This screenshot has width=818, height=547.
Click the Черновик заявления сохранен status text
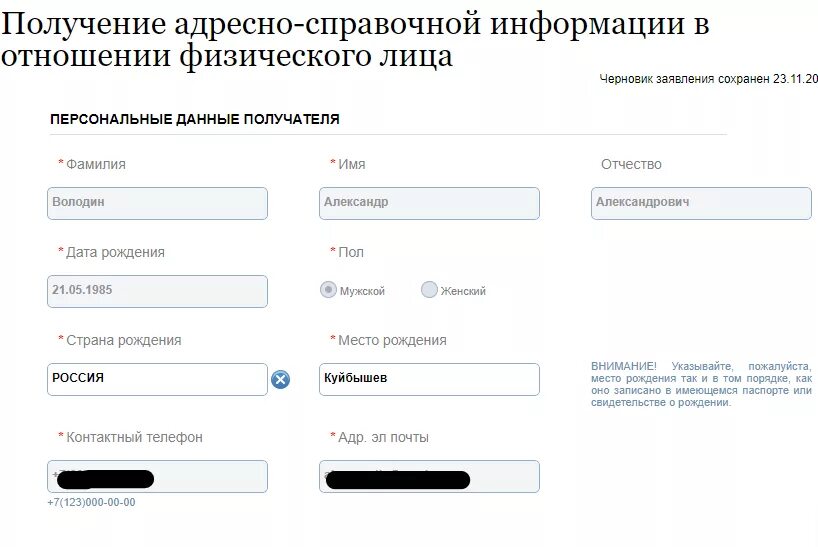point(708,79)
